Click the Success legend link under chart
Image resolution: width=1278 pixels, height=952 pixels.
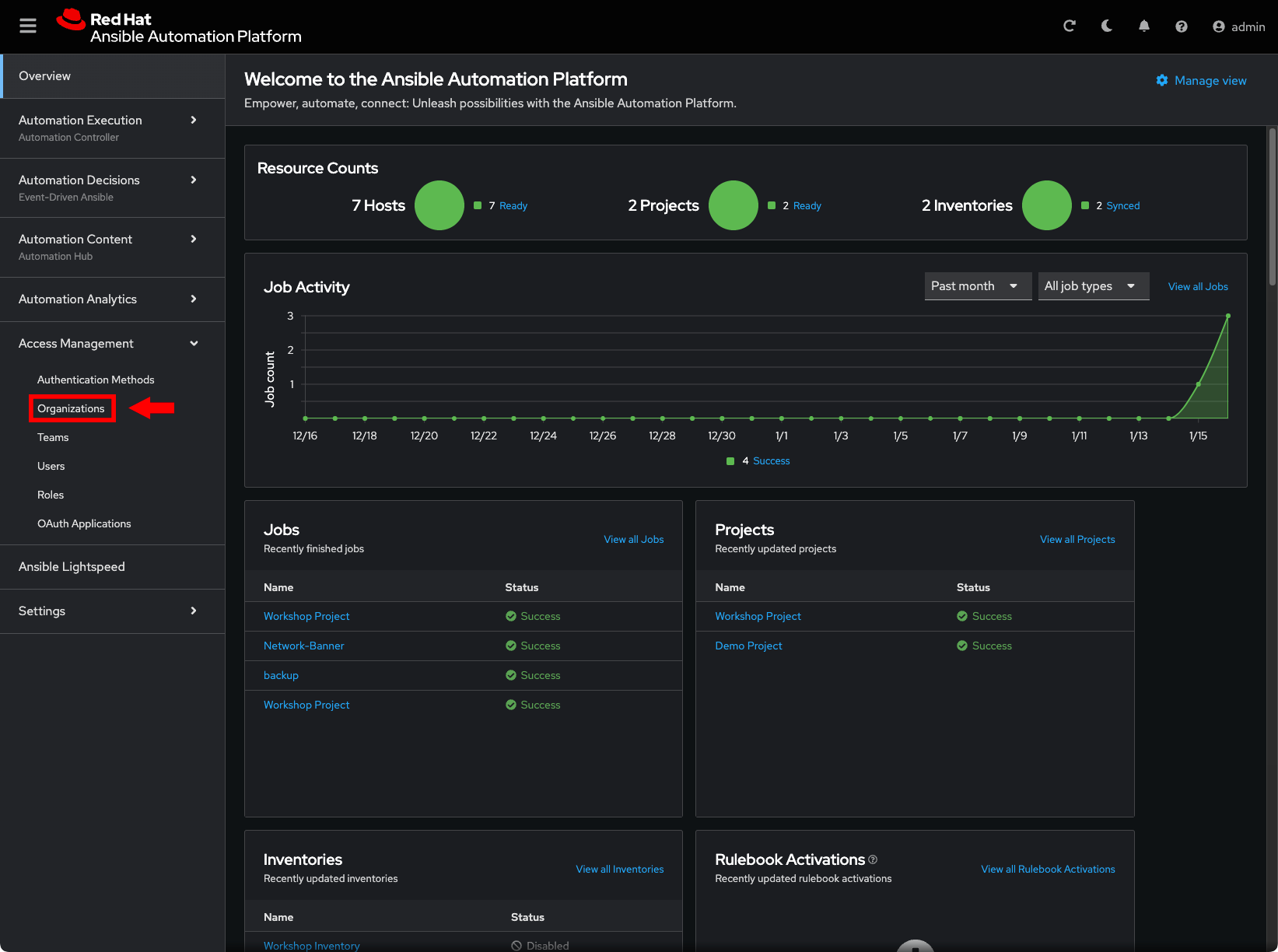pyautogui.click(x=772, y=461)
